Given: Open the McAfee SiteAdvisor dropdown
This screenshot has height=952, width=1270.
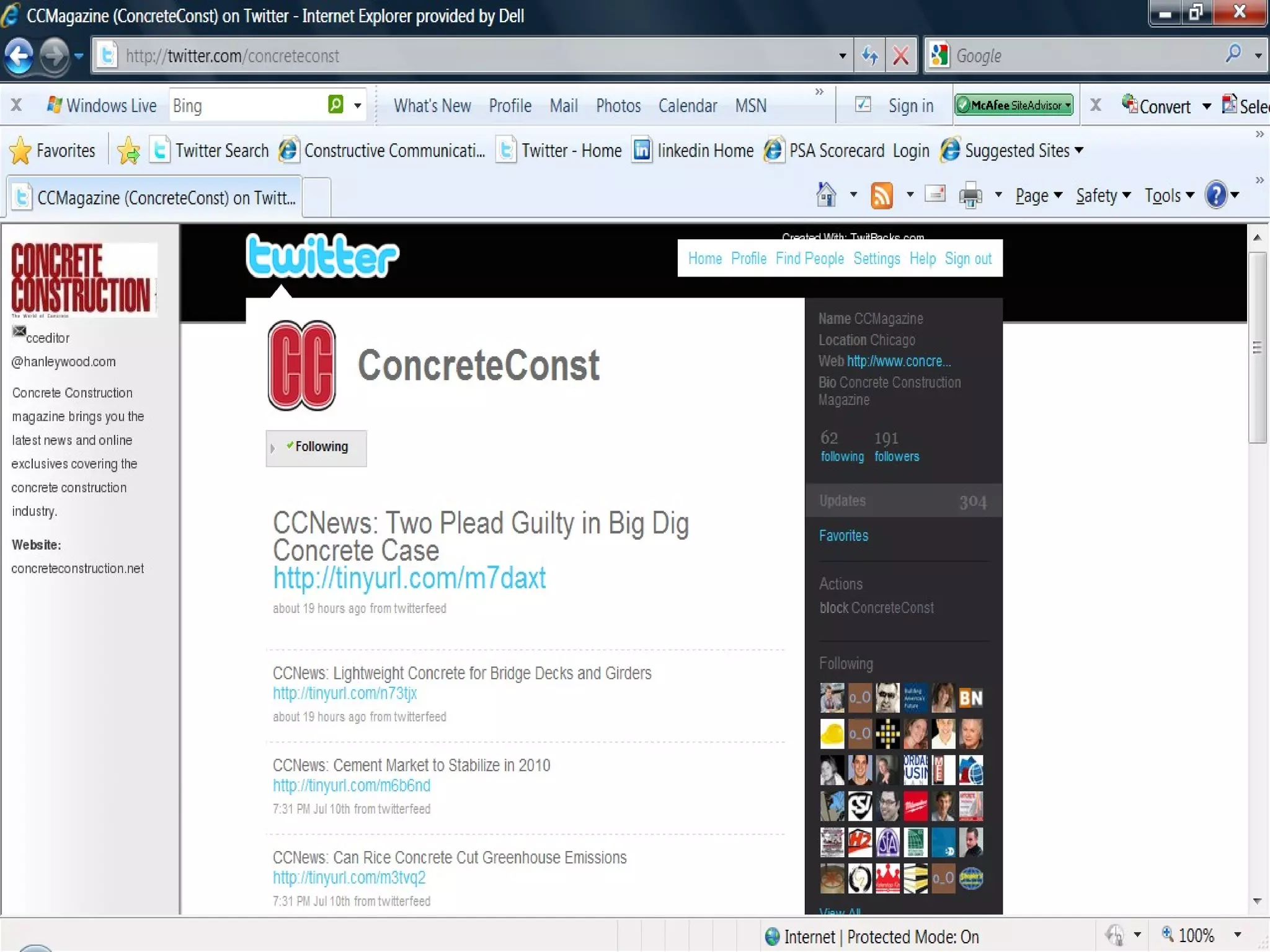Looking at the screenshot, I should point(1067,105).
